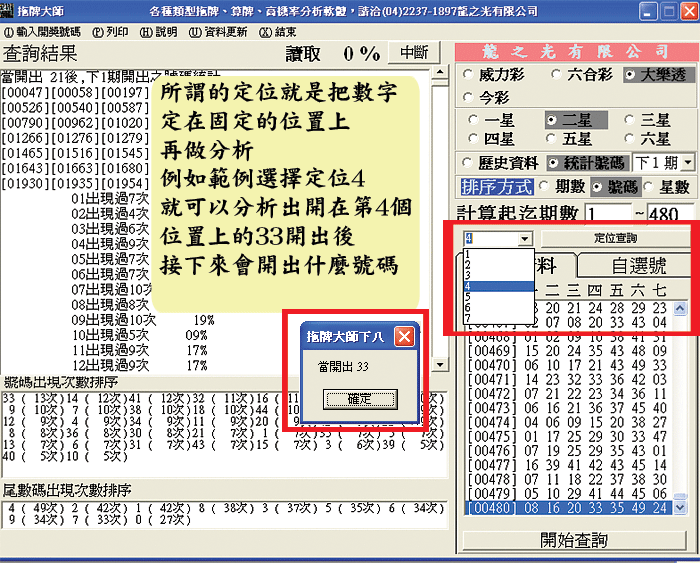Open the 說明 menu
700x563 pixels.
coord(158,32)
